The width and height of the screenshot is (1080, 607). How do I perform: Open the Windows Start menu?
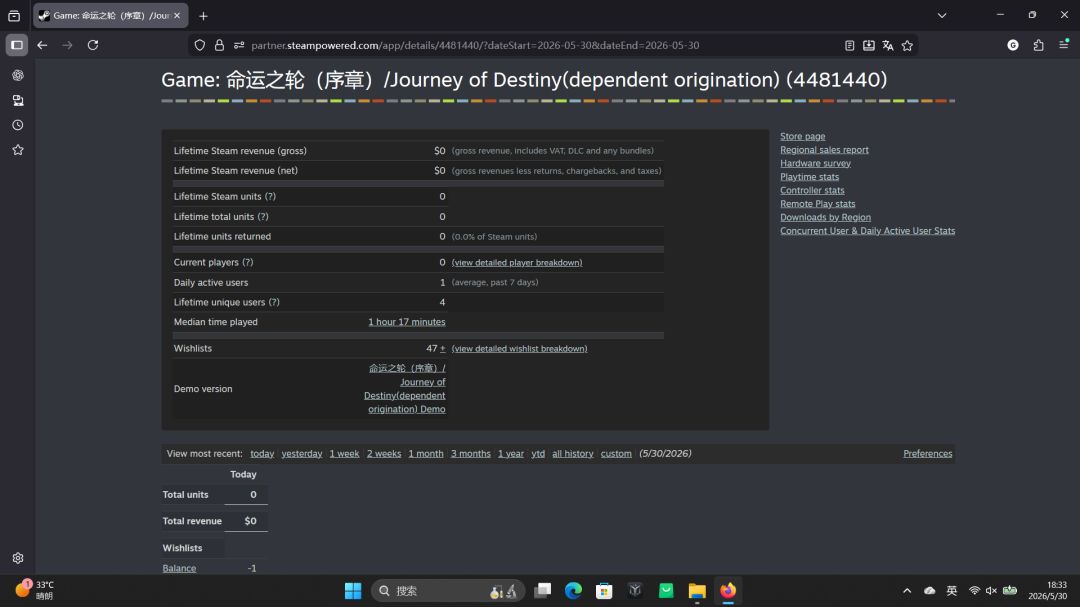click(x=353, y=590)
